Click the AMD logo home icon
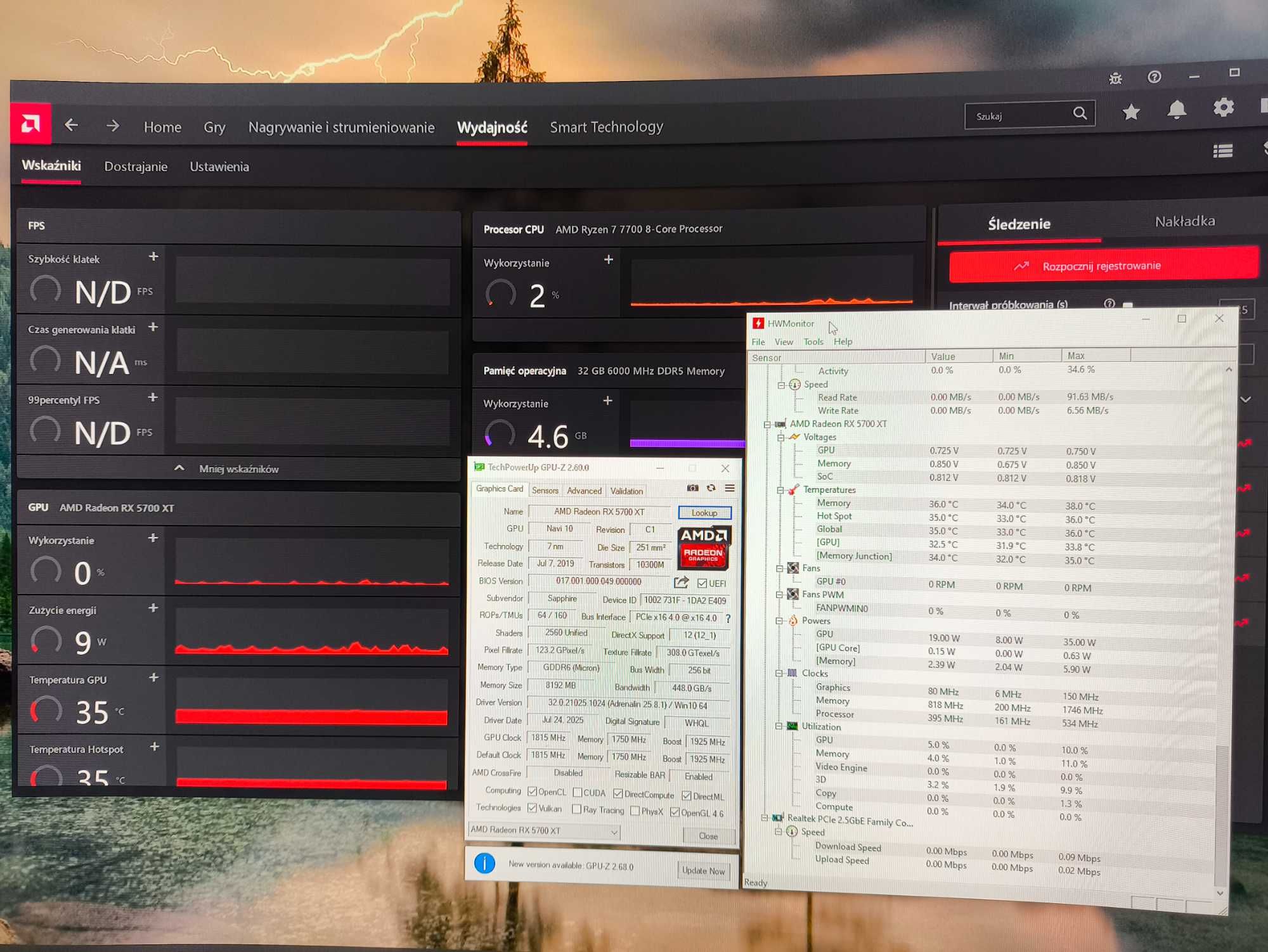Screen dimensions: 1268x952 tap(30, 124)
